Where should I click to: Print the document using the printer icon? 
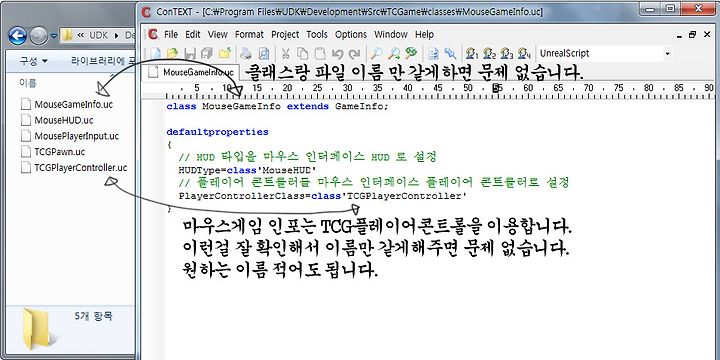pos(247,53)
